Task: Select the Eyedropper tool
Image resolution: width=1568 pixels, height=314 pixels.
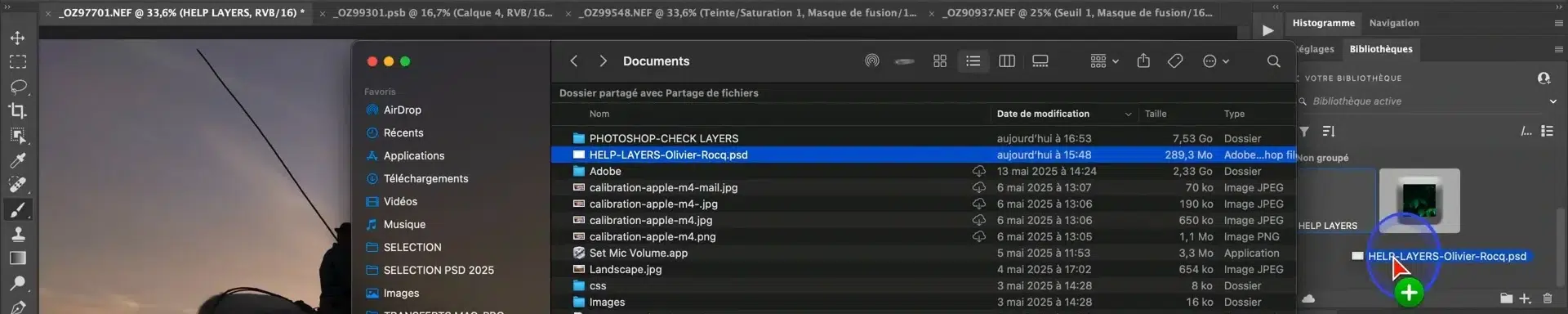Action: pos(17,160)
